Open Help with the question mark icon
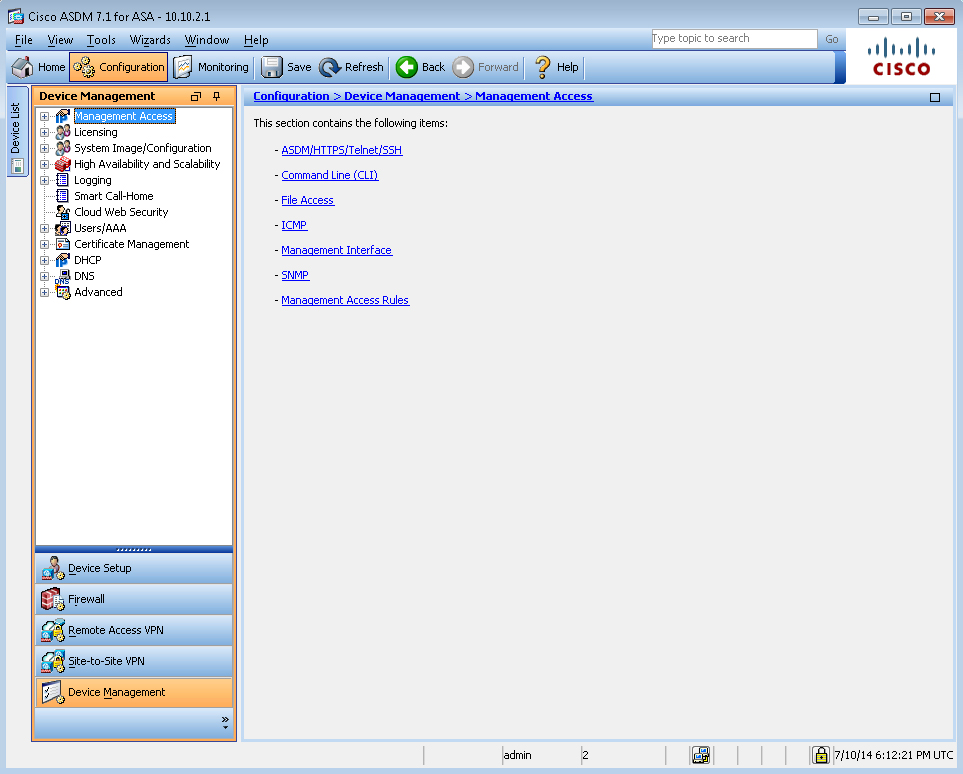963x774 pixels. (x=543, y=67)
